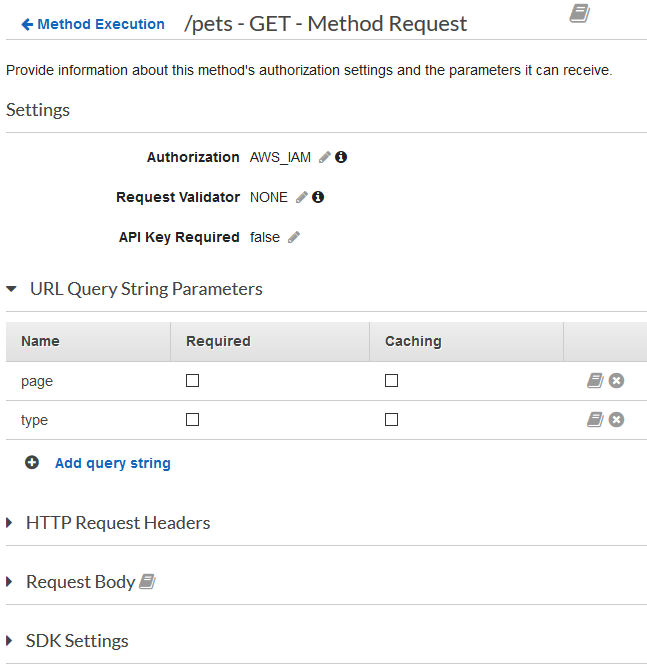Enable Caching for type parameter
The image size is (647, 671).
click(x=391, y=420)
